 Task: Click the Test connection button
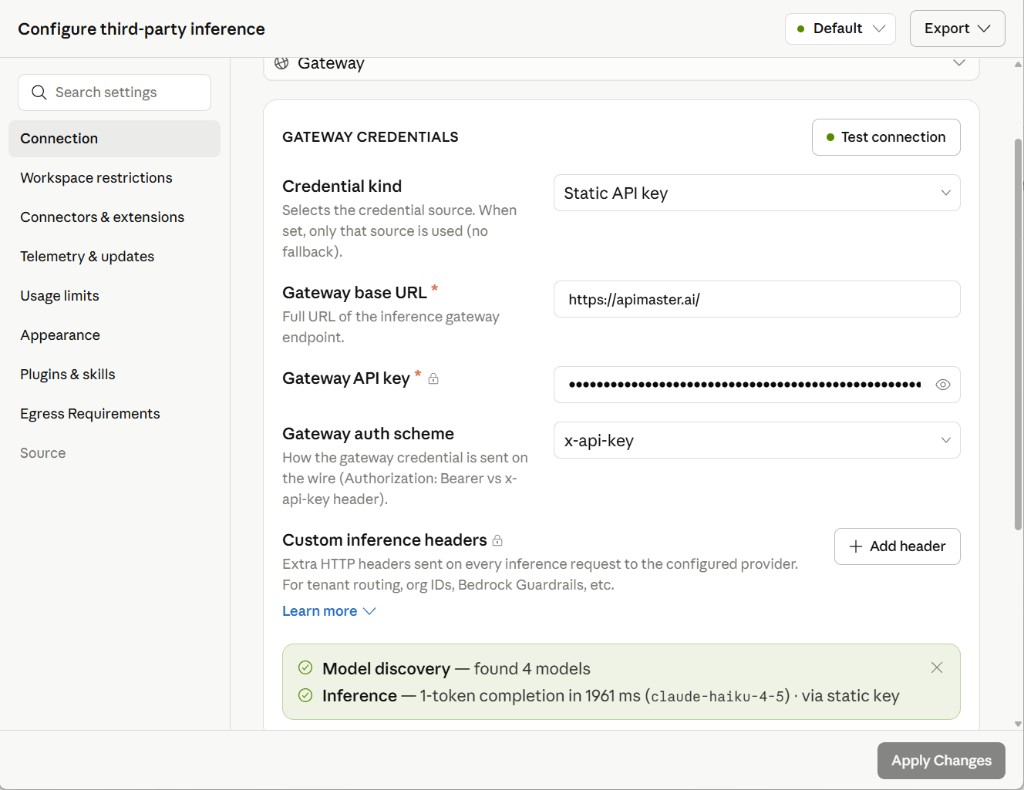886,137
